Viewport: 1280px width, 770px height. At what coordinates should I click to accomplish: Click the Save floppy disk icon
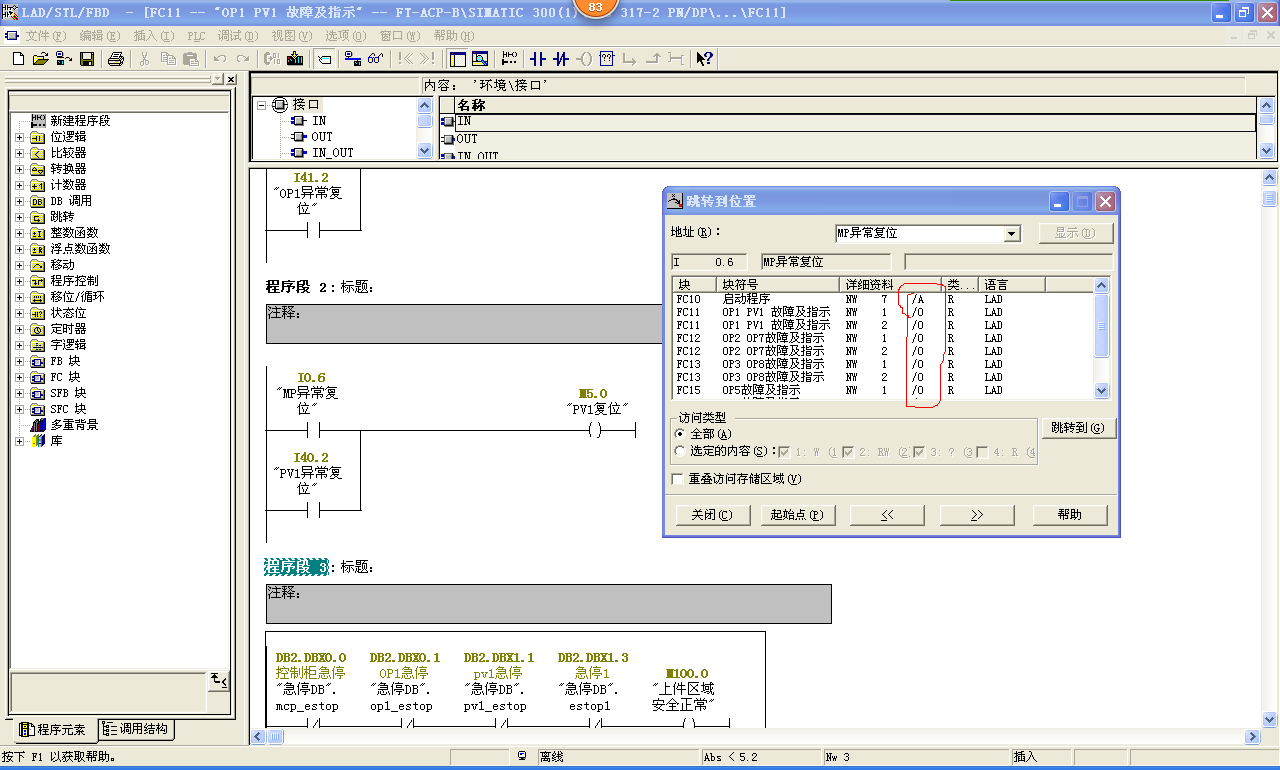(87, 59)
